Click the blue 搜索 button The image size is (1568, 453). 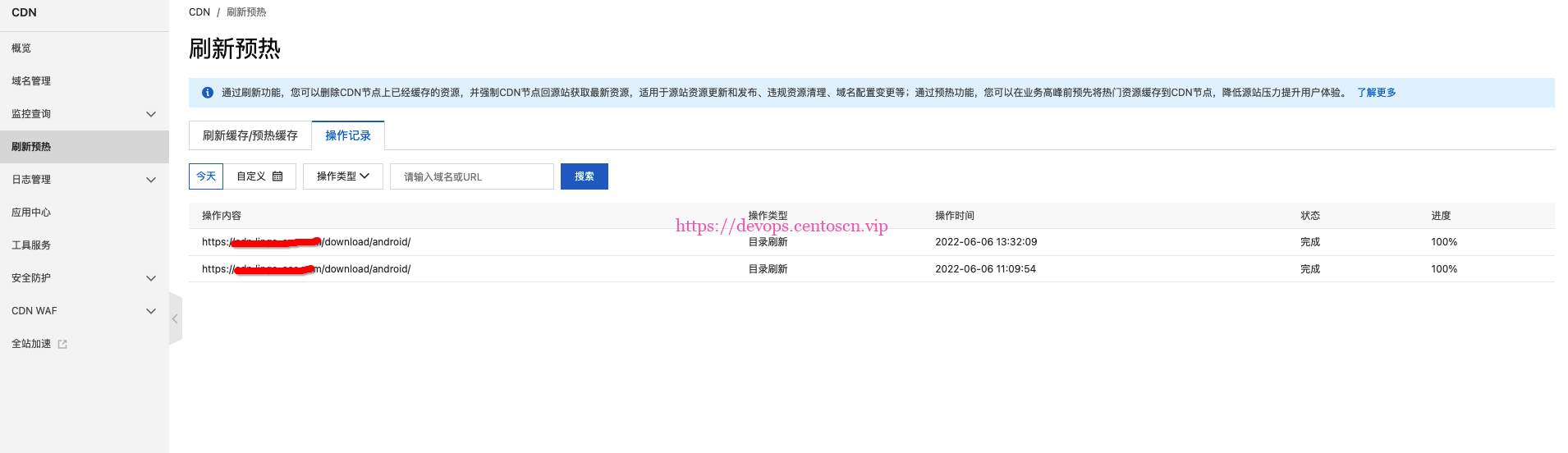pyautogui.click(x=584, y=176)
